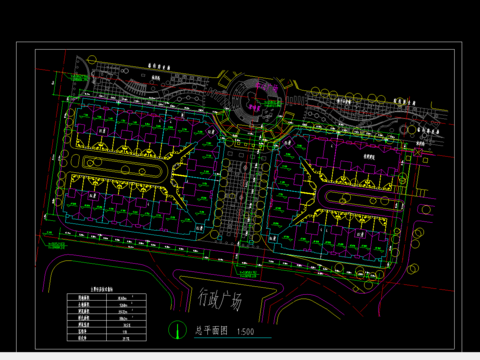Select the 1:500 scale text

(245, 331)
